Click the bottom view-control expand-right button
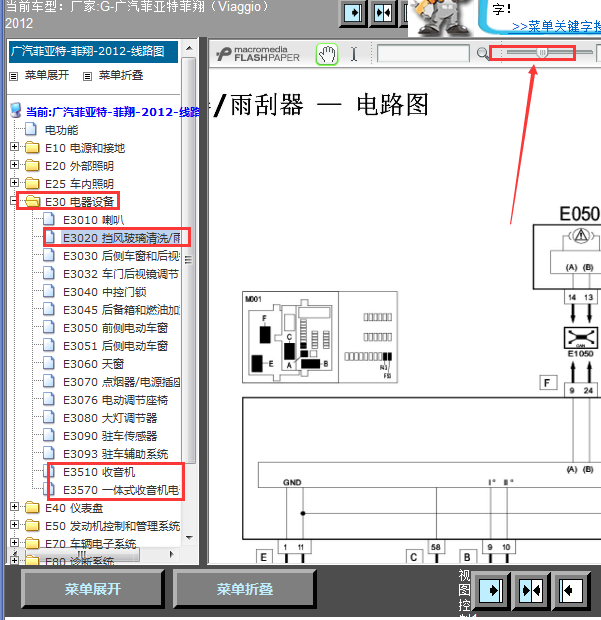Screen dimensions: 601x620 pyautogui.click(x=491, y=591)
